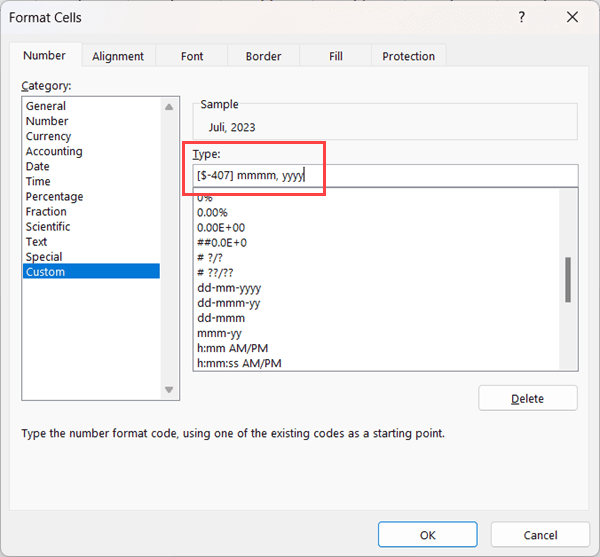Pick the Percentage category

[x=91, y=196]
